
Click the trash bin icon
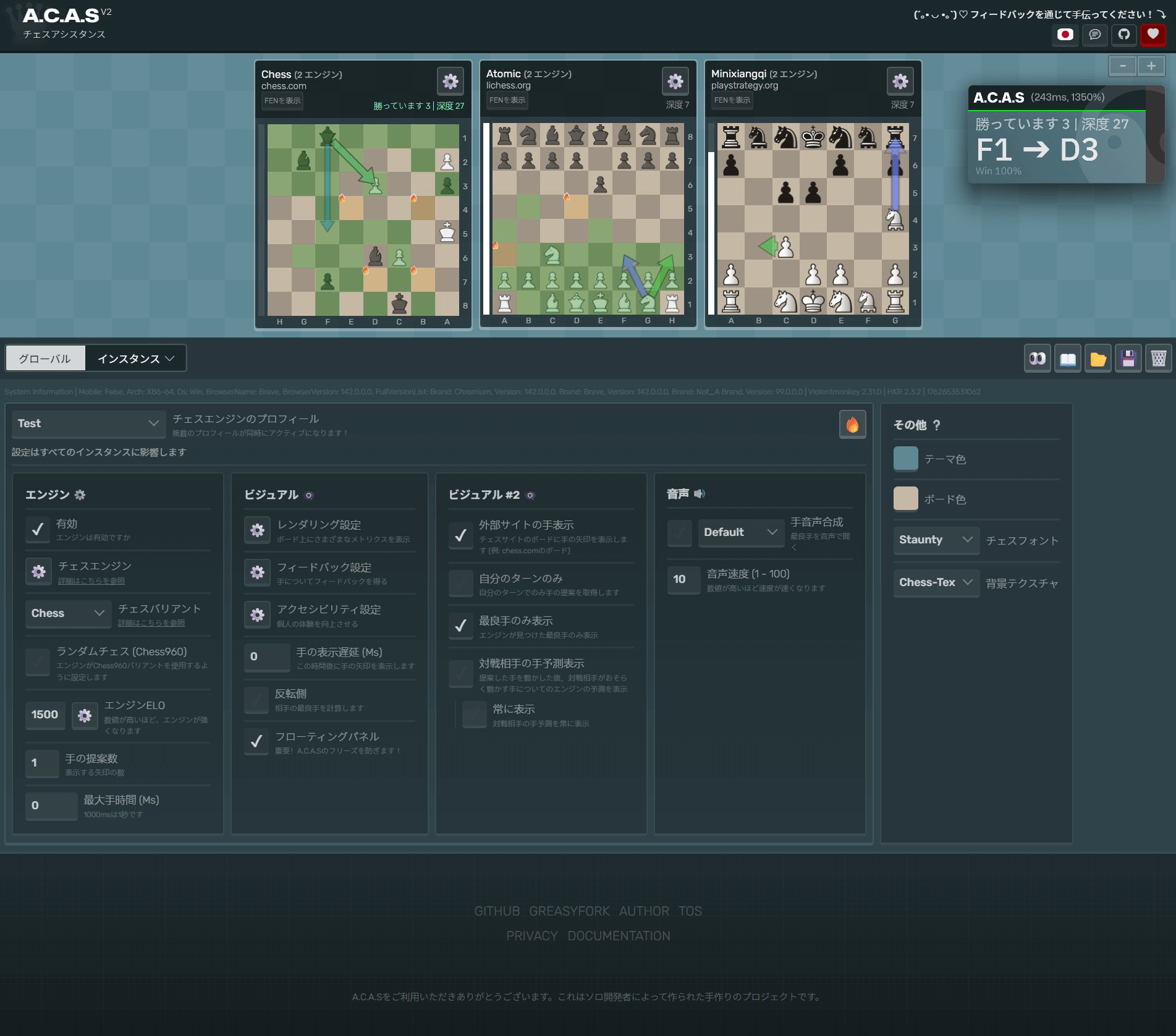point(1158,359)
